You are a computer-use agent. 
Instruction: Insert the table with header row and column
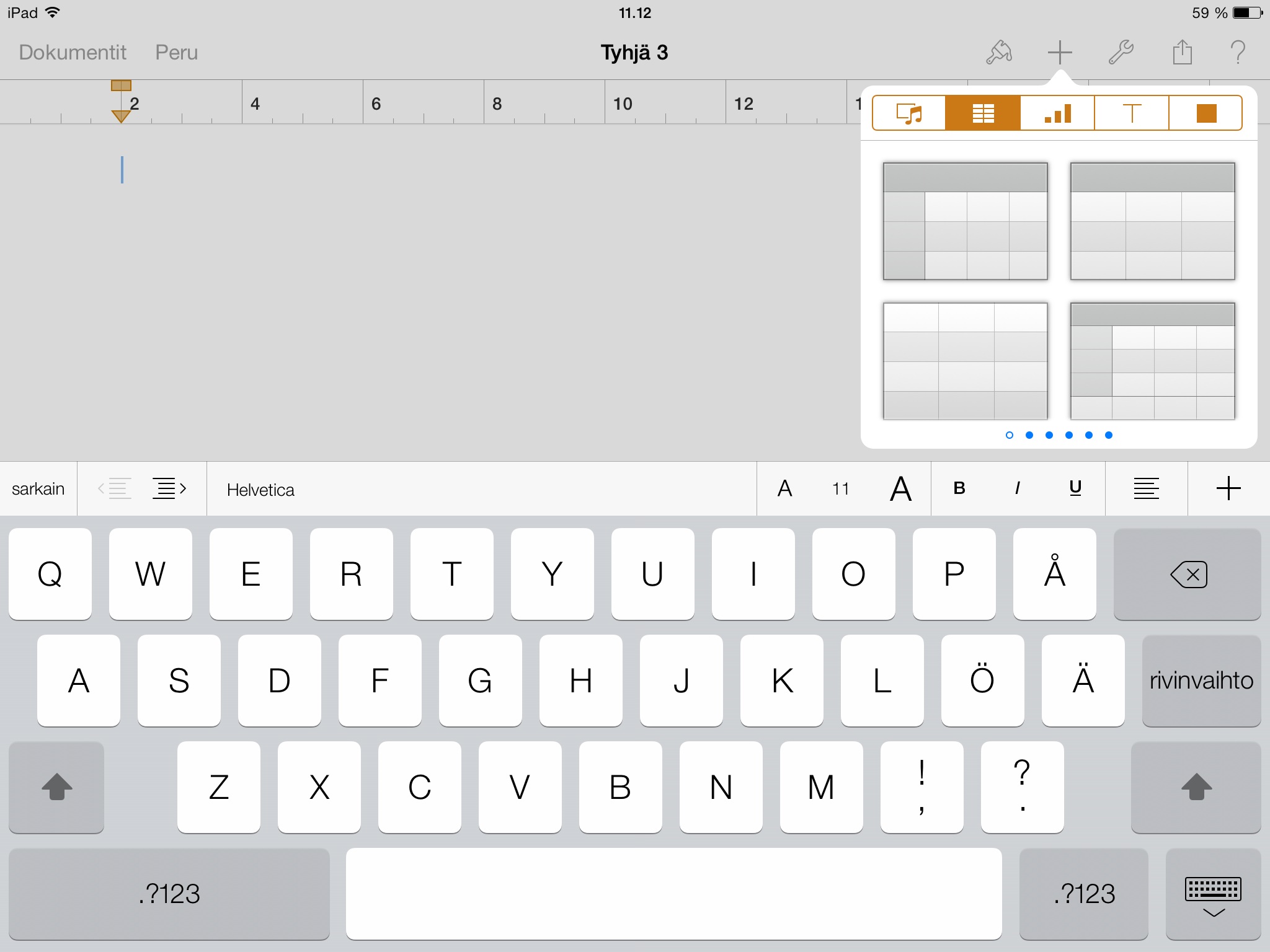click(x=965, y=221)
